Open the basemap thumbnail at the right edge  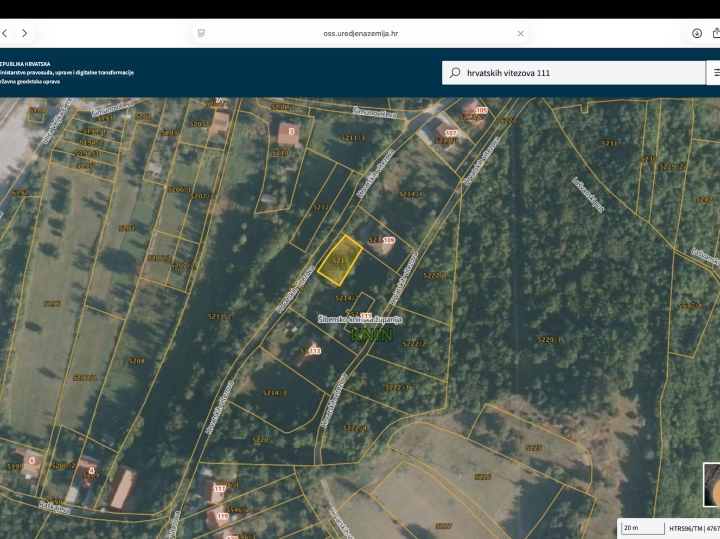point(711,485)
